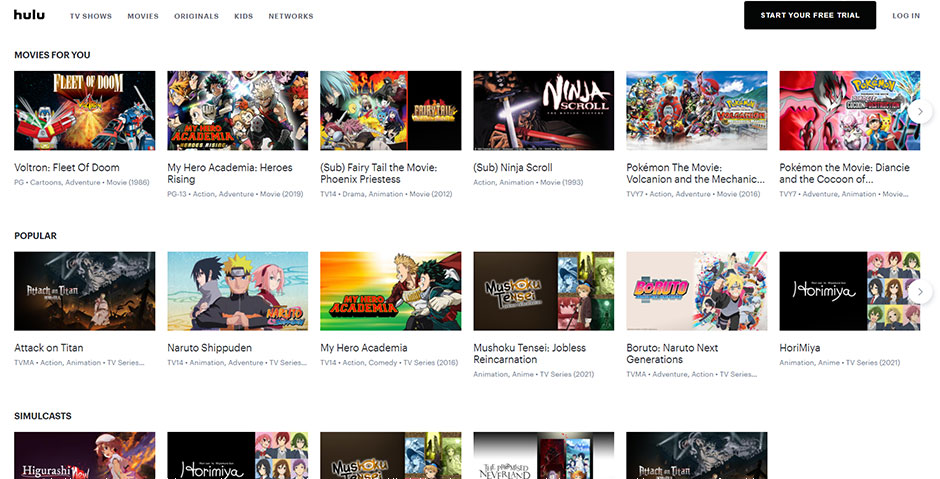Click 'PG • Cartoons, Adventure • Movie (1986)' text
The height and width of the screenshot is (479, 940).
click(82, 182)
